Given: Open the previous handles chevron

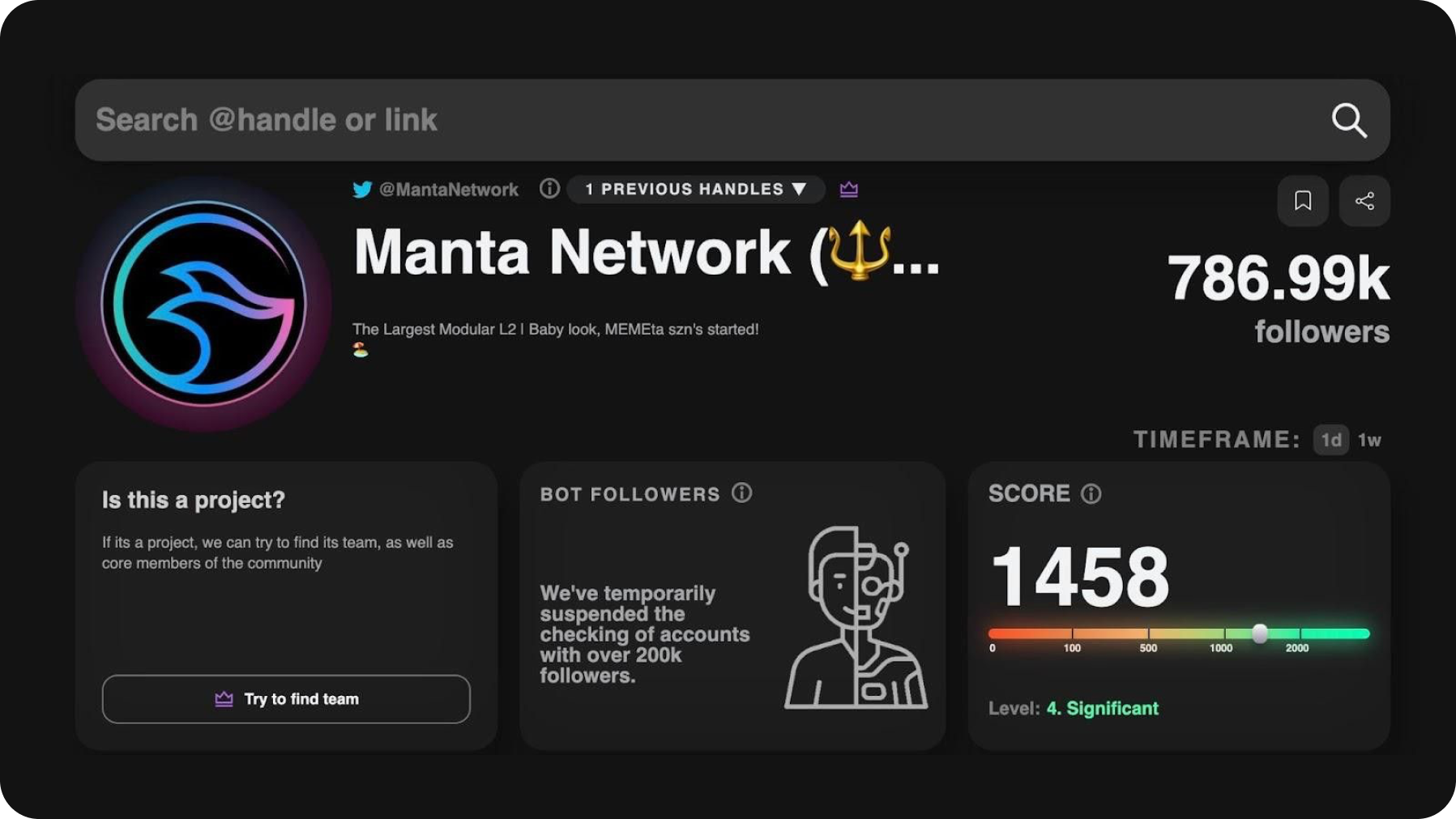Looking at the screenshot, I should tap(799, 190).
